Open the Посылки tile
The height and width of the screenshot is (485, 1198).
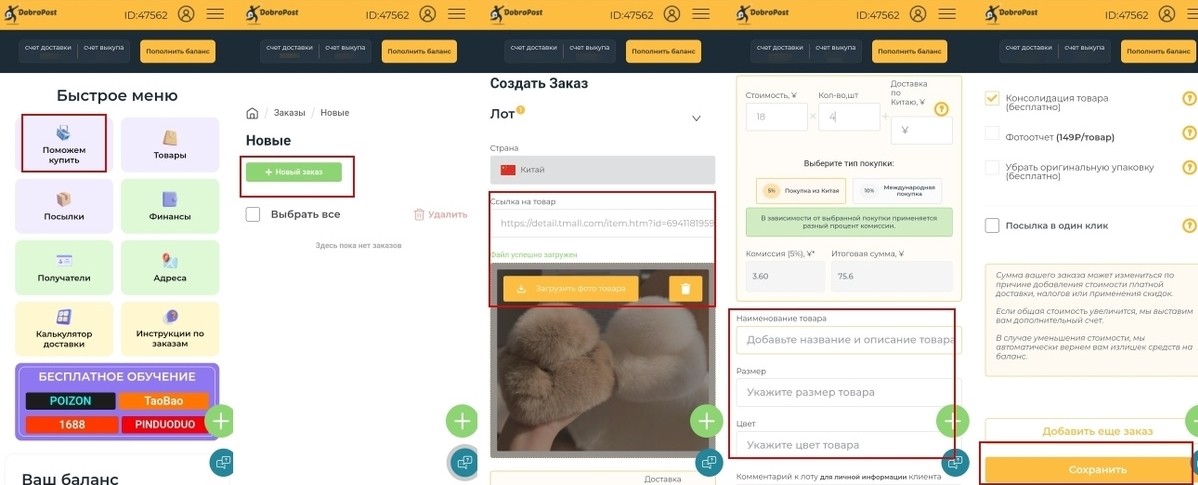pos(64,206)
